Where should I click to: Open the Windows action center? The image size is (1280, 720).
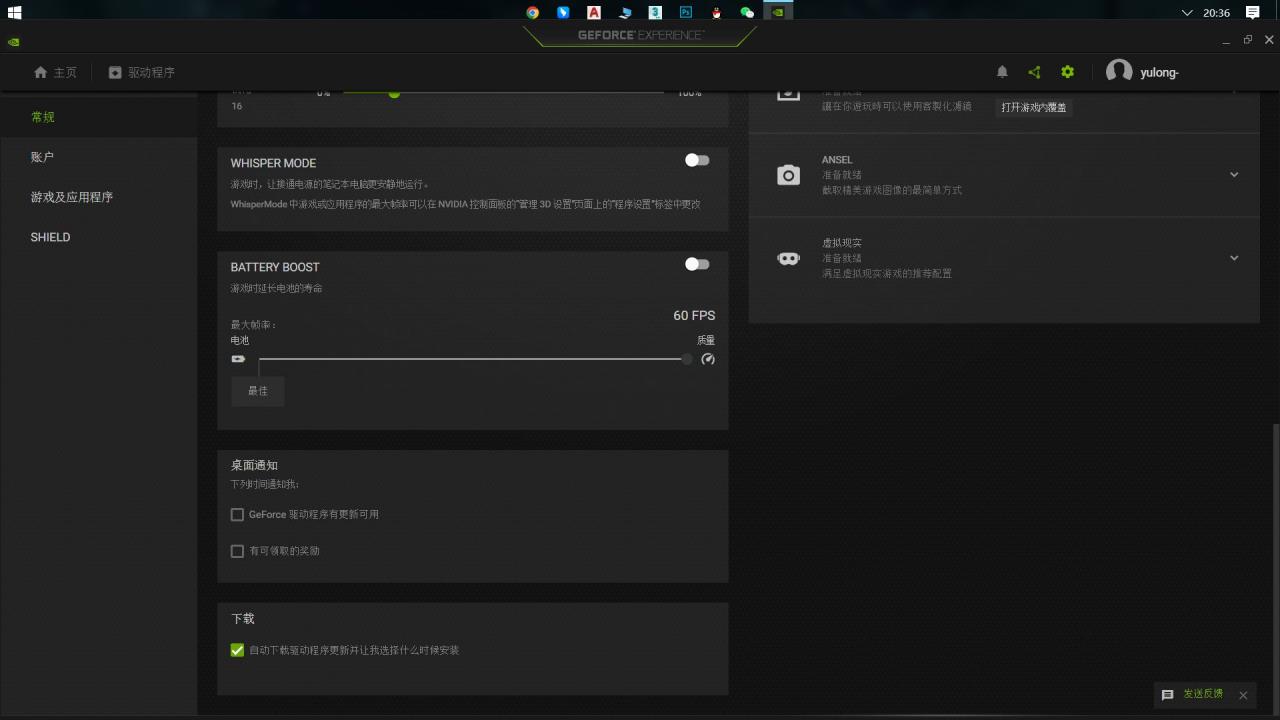1252,12
